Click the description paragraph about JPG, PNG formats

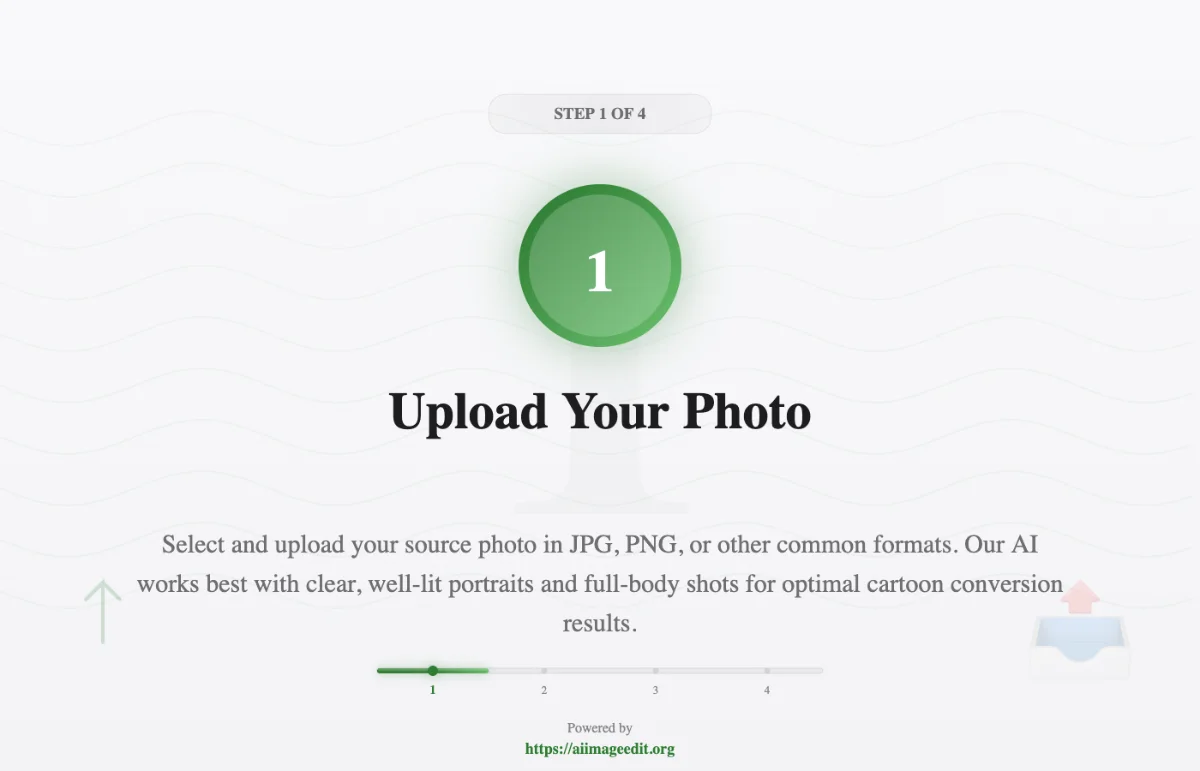pos(600,584)
